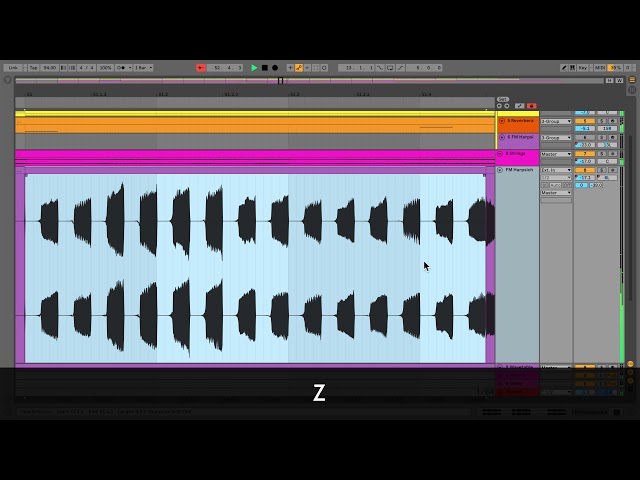Image resolution: width=640 pixels, height=480 pixels.
Task: Open Strings output Master dropdown
Action: [x=556, y=154]
